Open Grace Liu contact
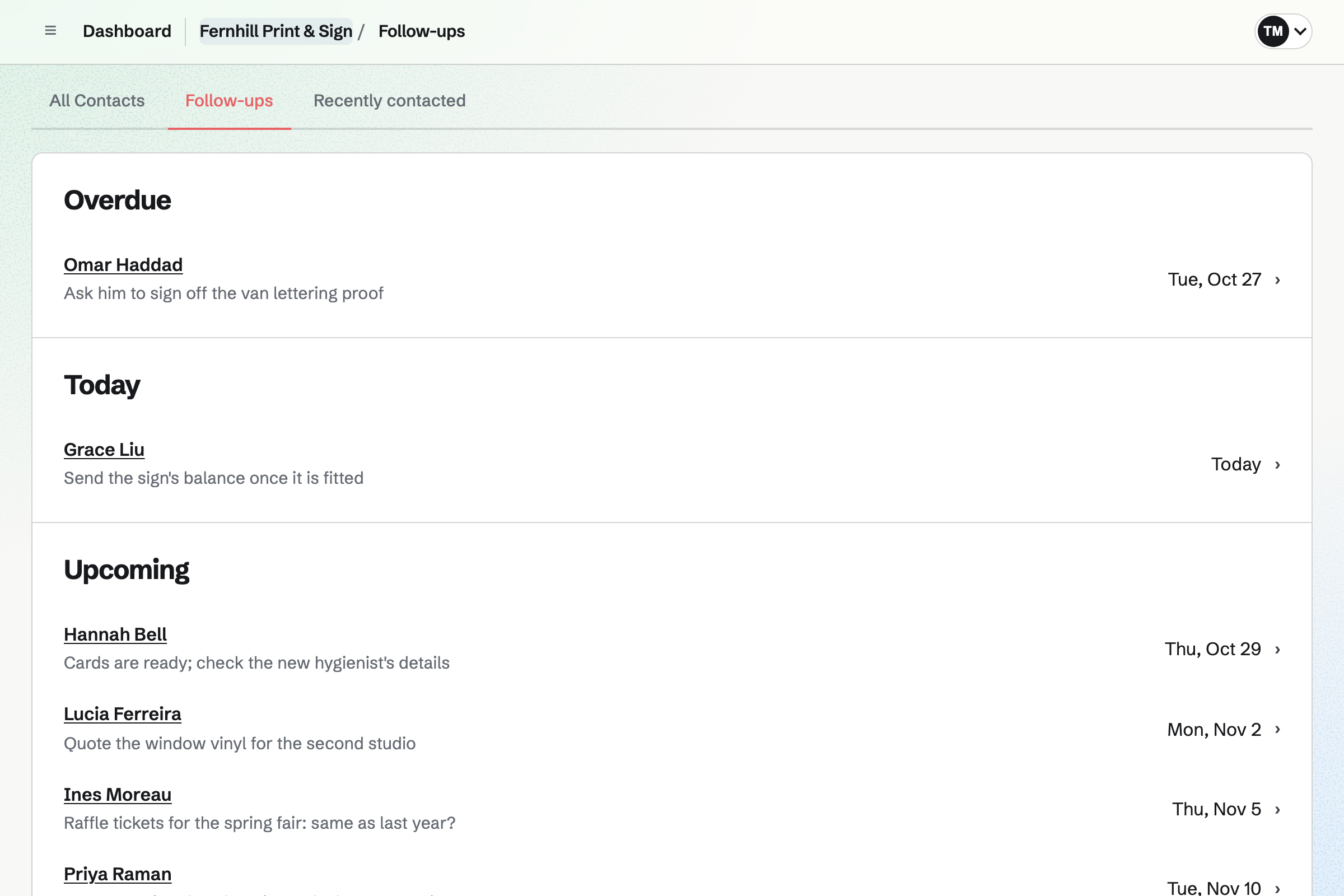 click(x=104, y=450)
